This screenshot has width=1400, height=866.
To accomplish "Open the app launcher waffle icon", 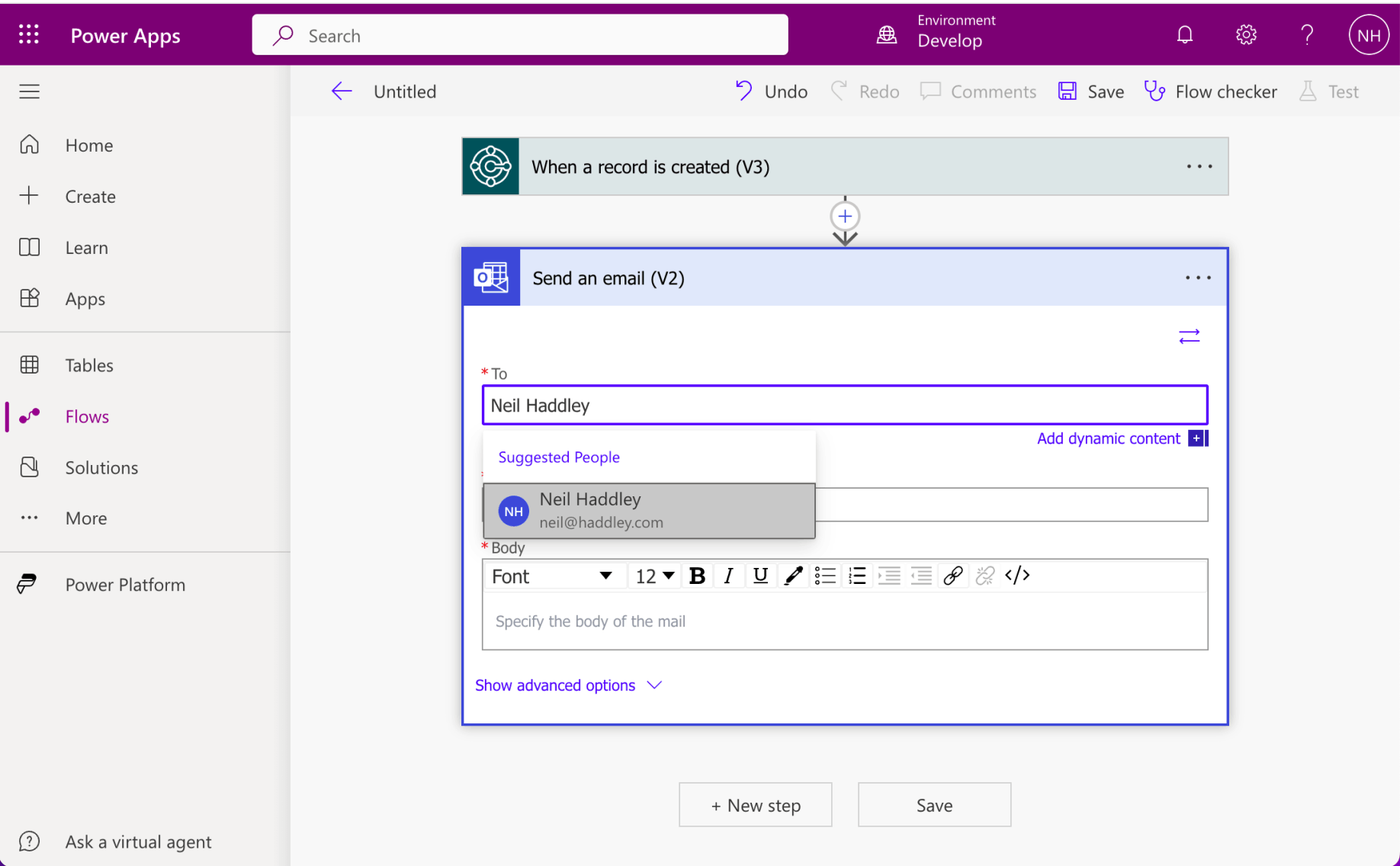I will pos(29,35).
